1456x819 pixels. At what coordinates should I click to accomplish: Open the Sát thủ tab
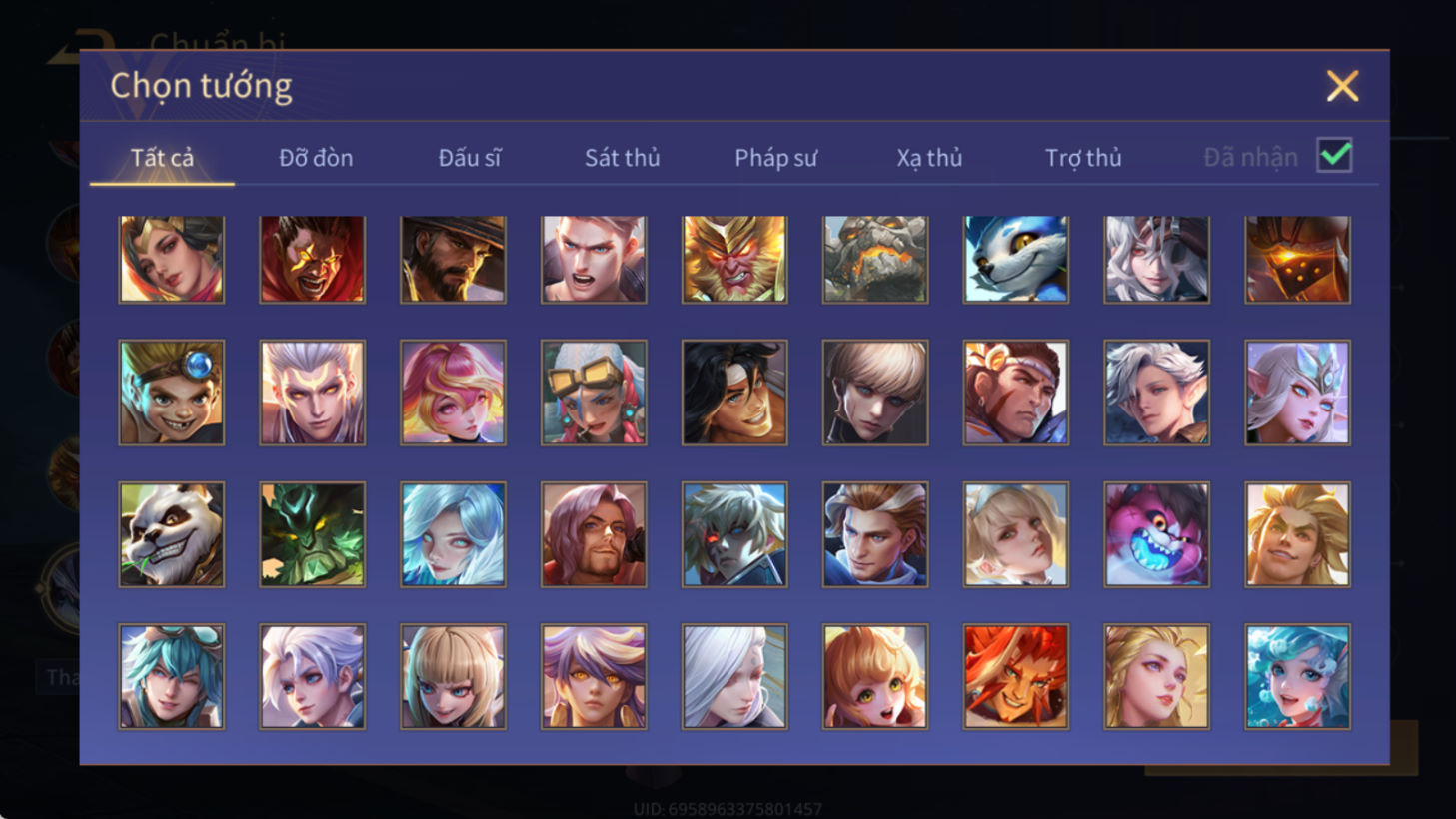[x=623, y=158]
